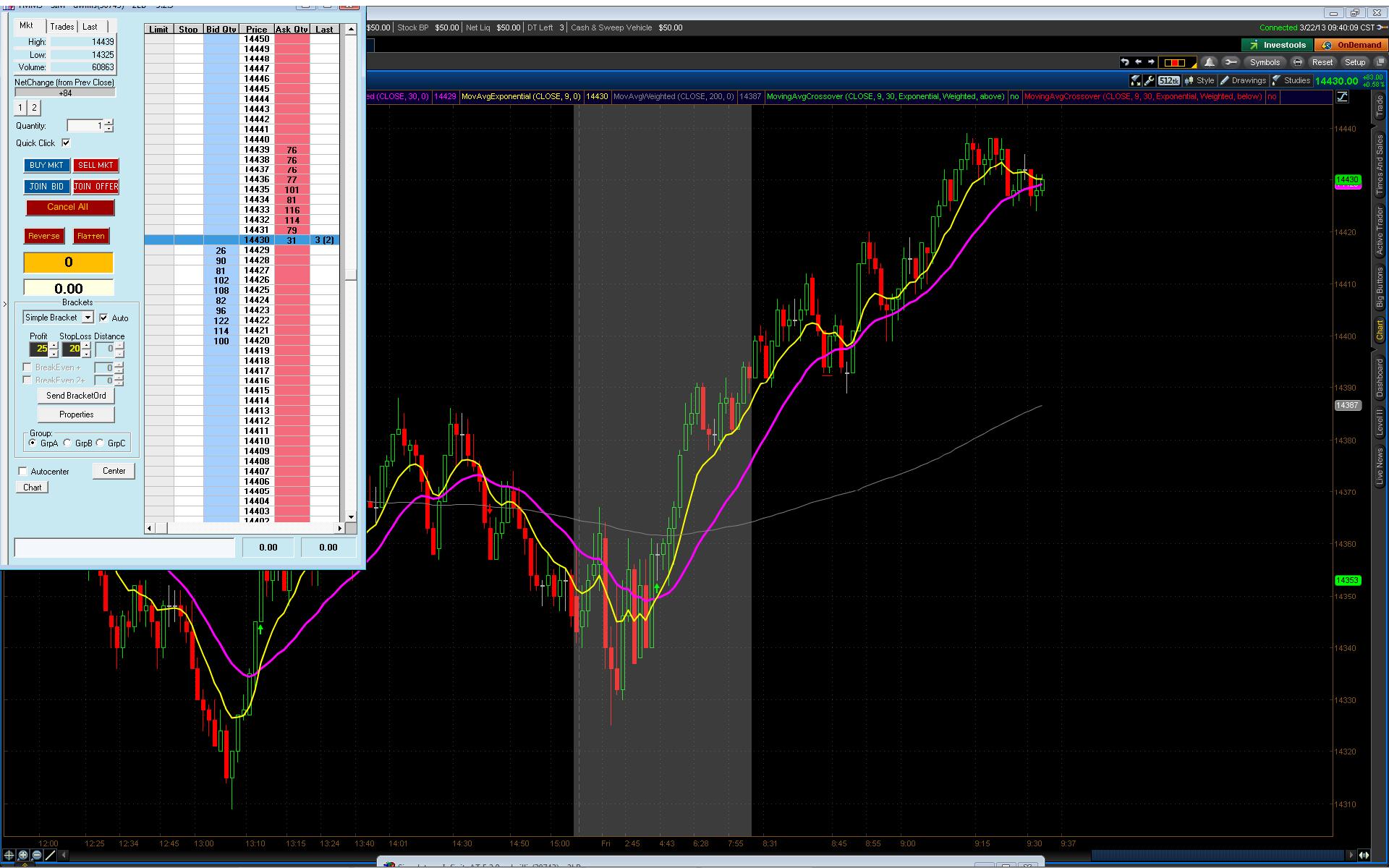Click the undo arrow in chart toolbar
The width and height of the screenshot is (1389, 868).
tap(1124, 62)
